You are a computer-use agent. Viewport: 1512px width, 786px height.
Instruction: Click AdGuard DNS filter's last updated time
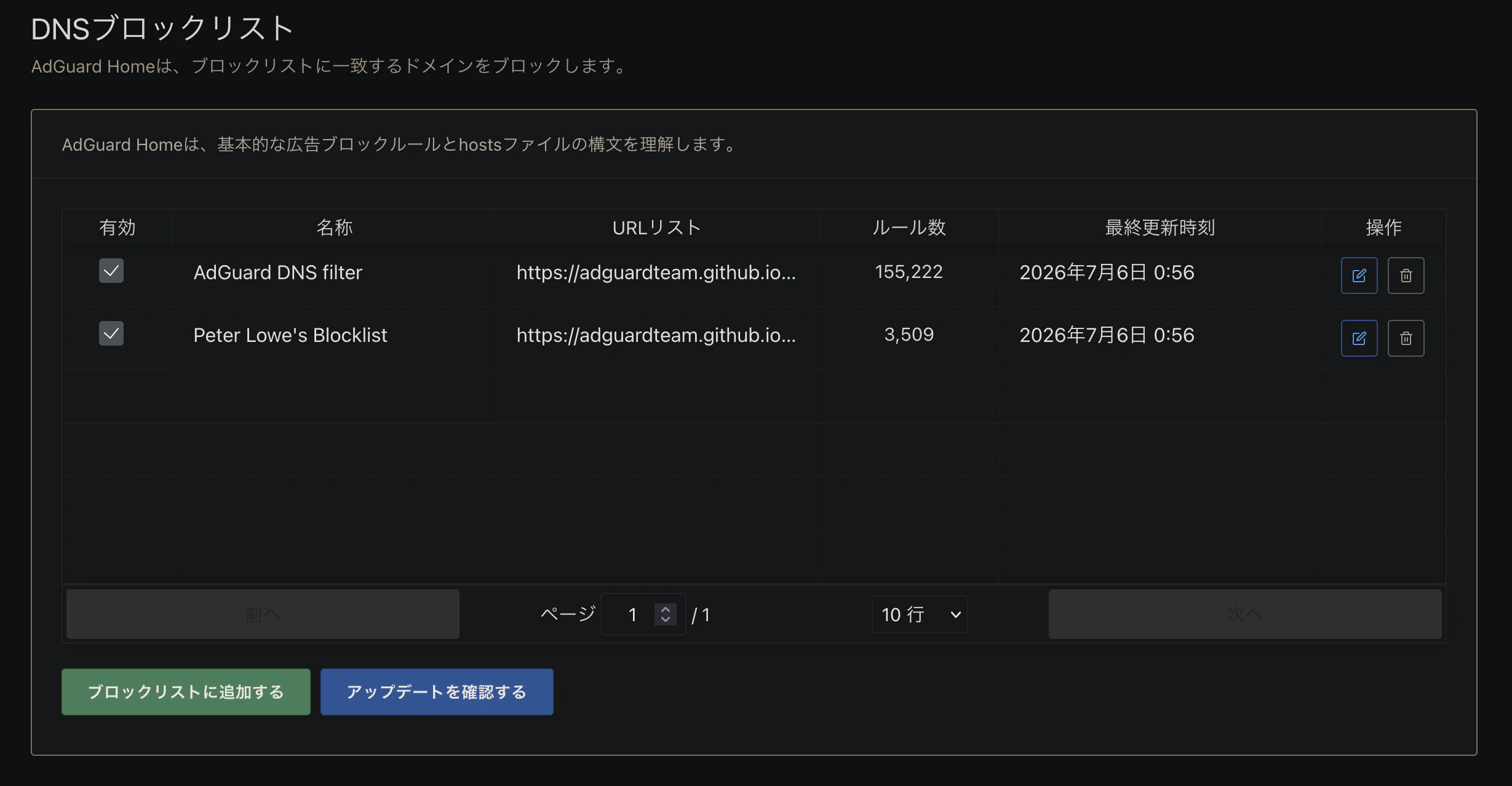pyautogui.click(x=1107, y=272)
